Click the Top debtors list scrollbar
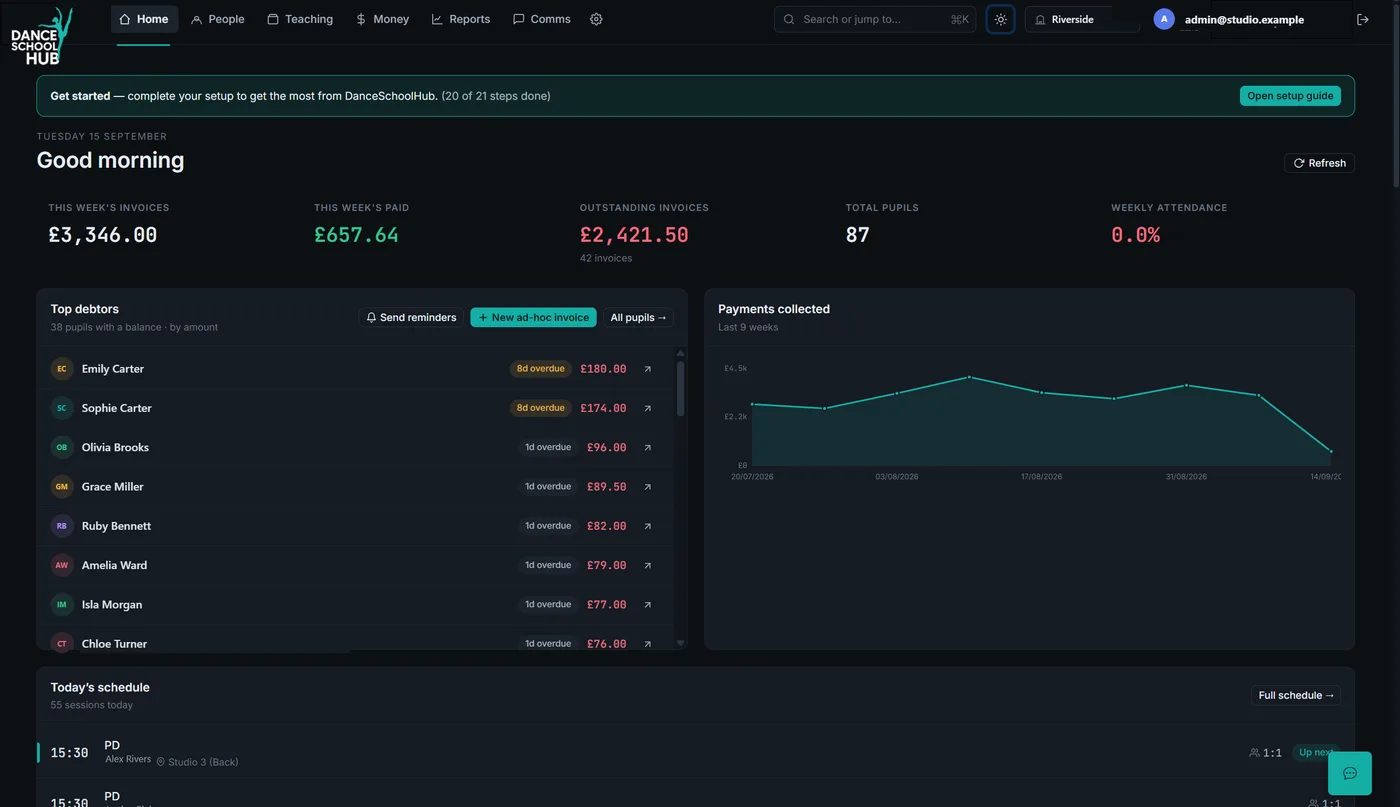The width and height of the screenshot is (1400, 807). coord(681,388)
